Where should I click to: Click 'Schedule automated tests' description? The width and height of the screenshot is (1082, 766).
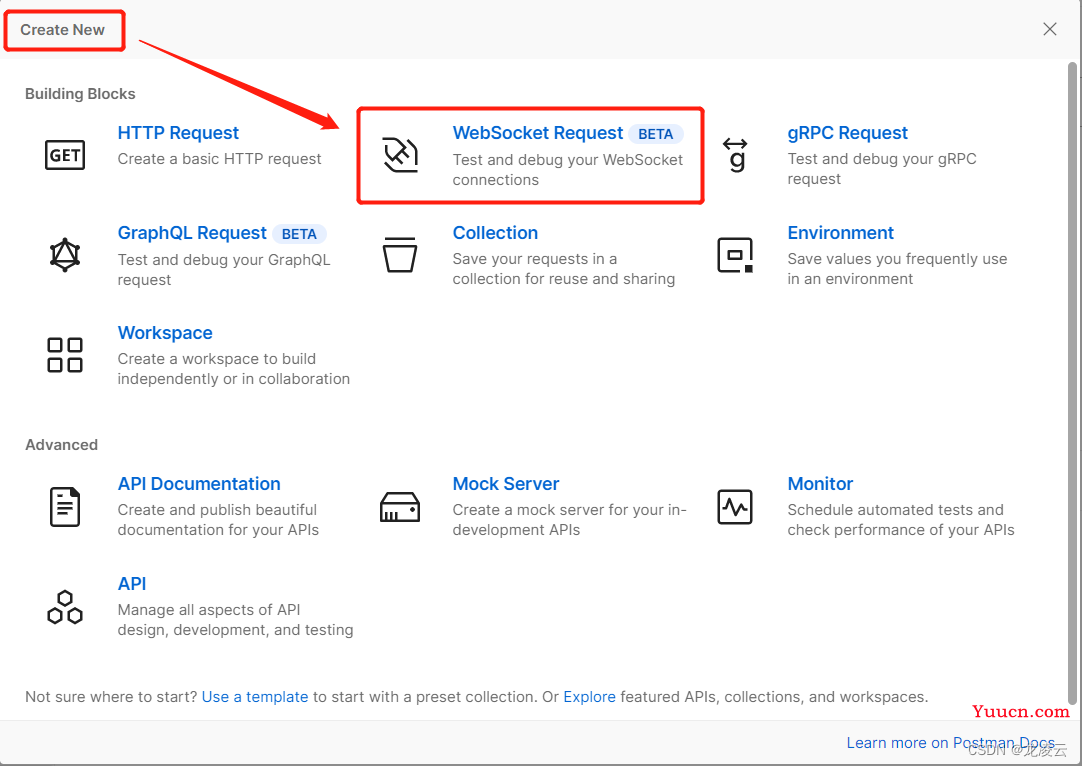click(901, 520)
